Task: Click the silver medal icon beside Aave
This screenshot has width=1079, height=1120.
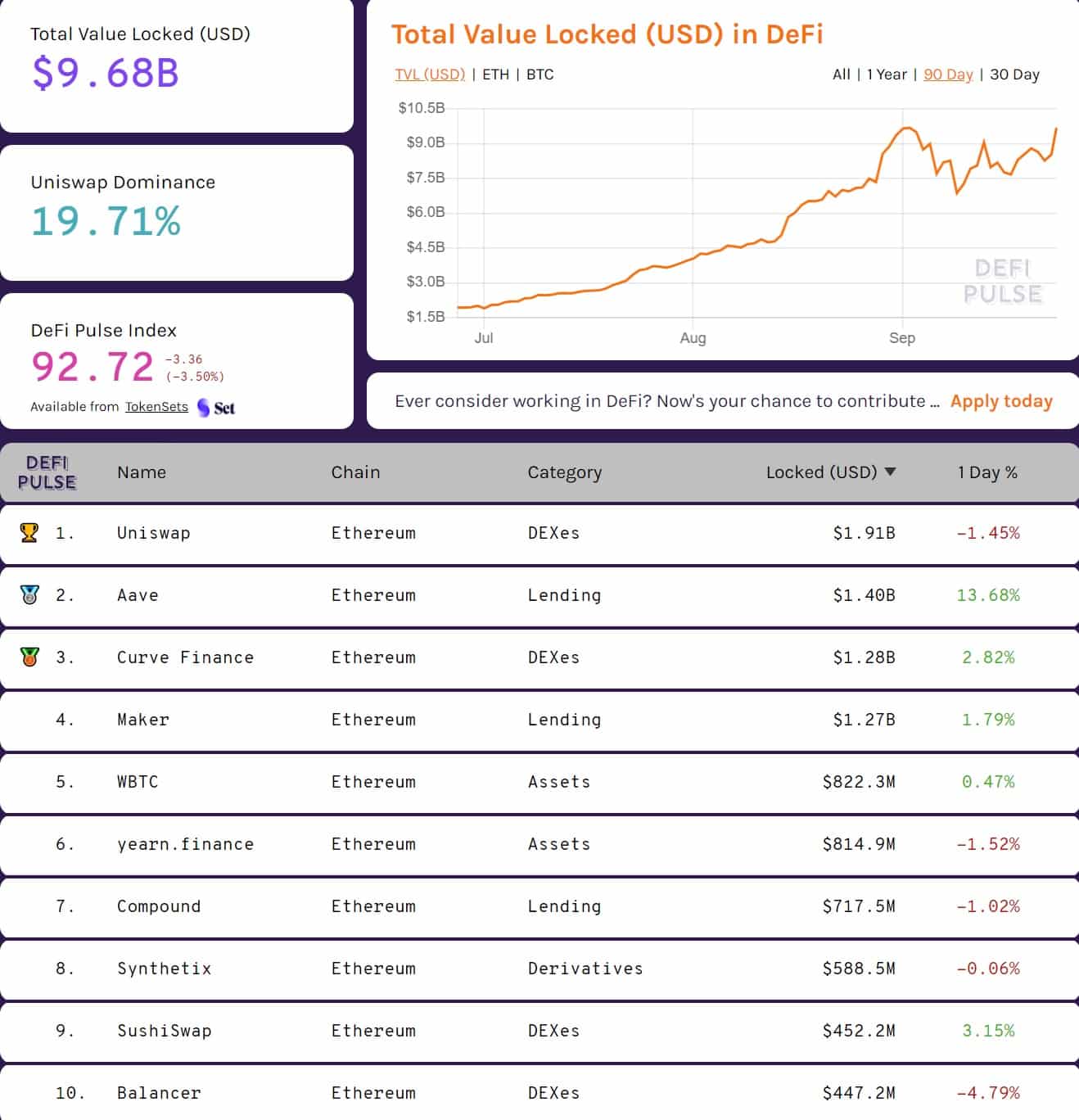Action: click(29, 595)
